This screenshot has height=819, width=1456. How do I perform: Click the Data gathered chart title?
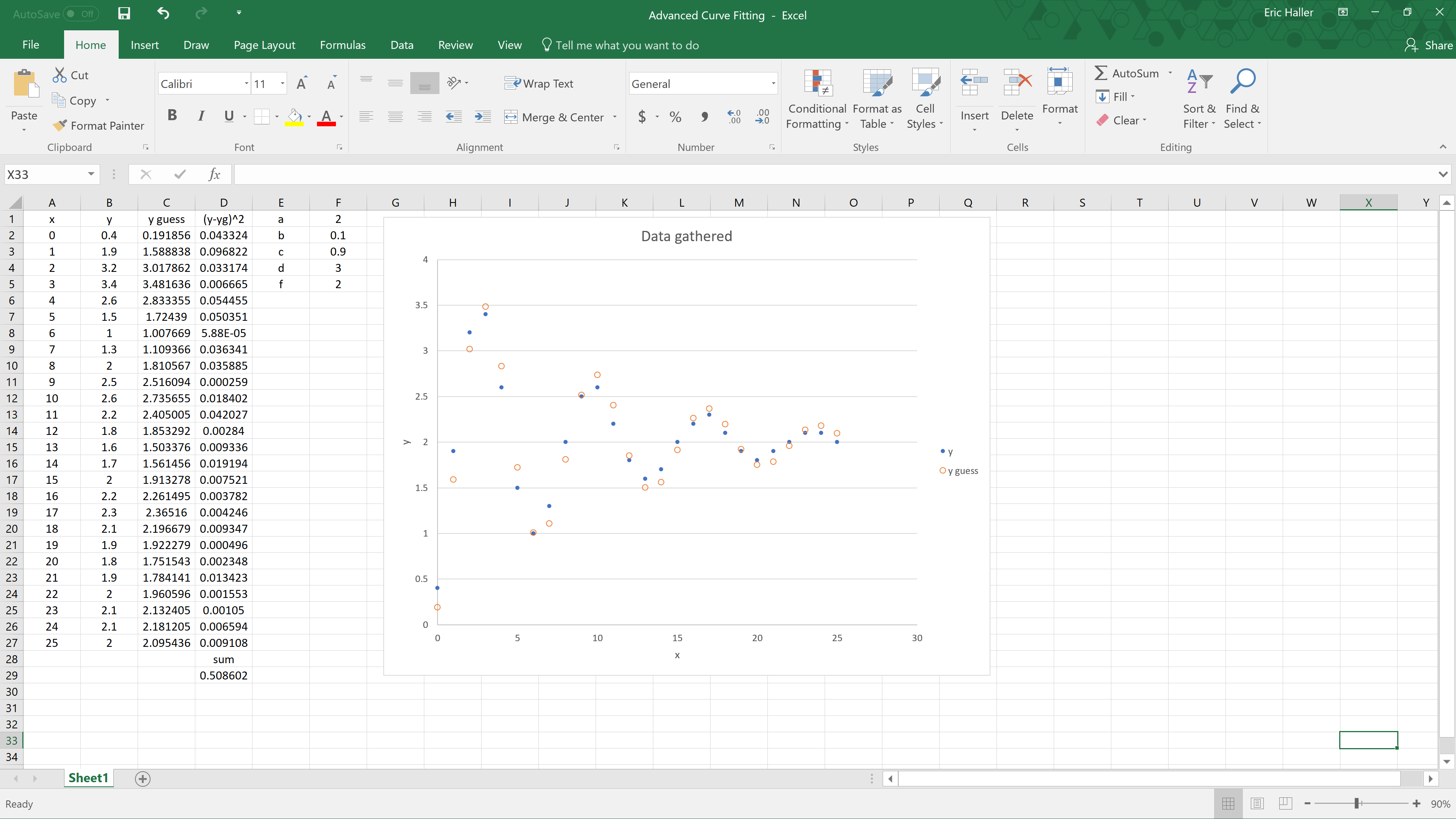click(686, 236)
